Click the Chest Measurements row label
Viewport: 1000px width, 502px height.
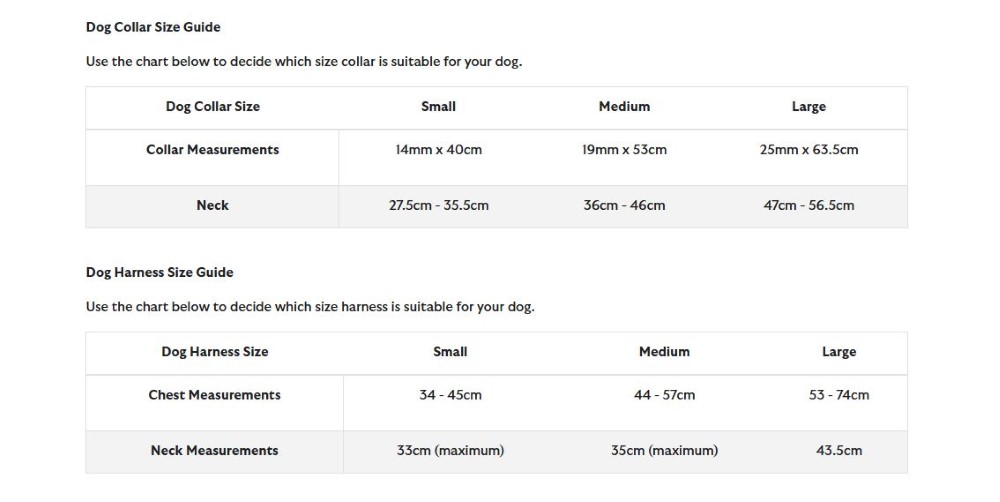(215, 395)
